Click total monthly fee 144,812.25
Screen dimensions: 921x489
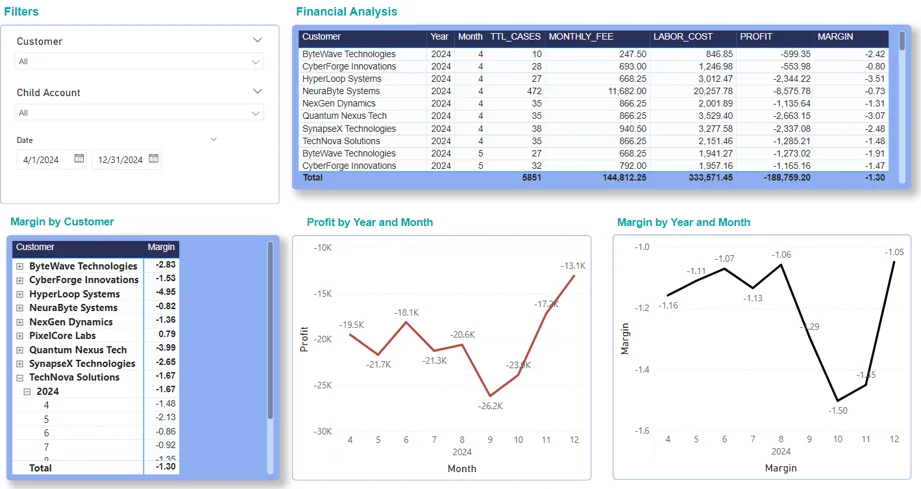coord(624,177)
